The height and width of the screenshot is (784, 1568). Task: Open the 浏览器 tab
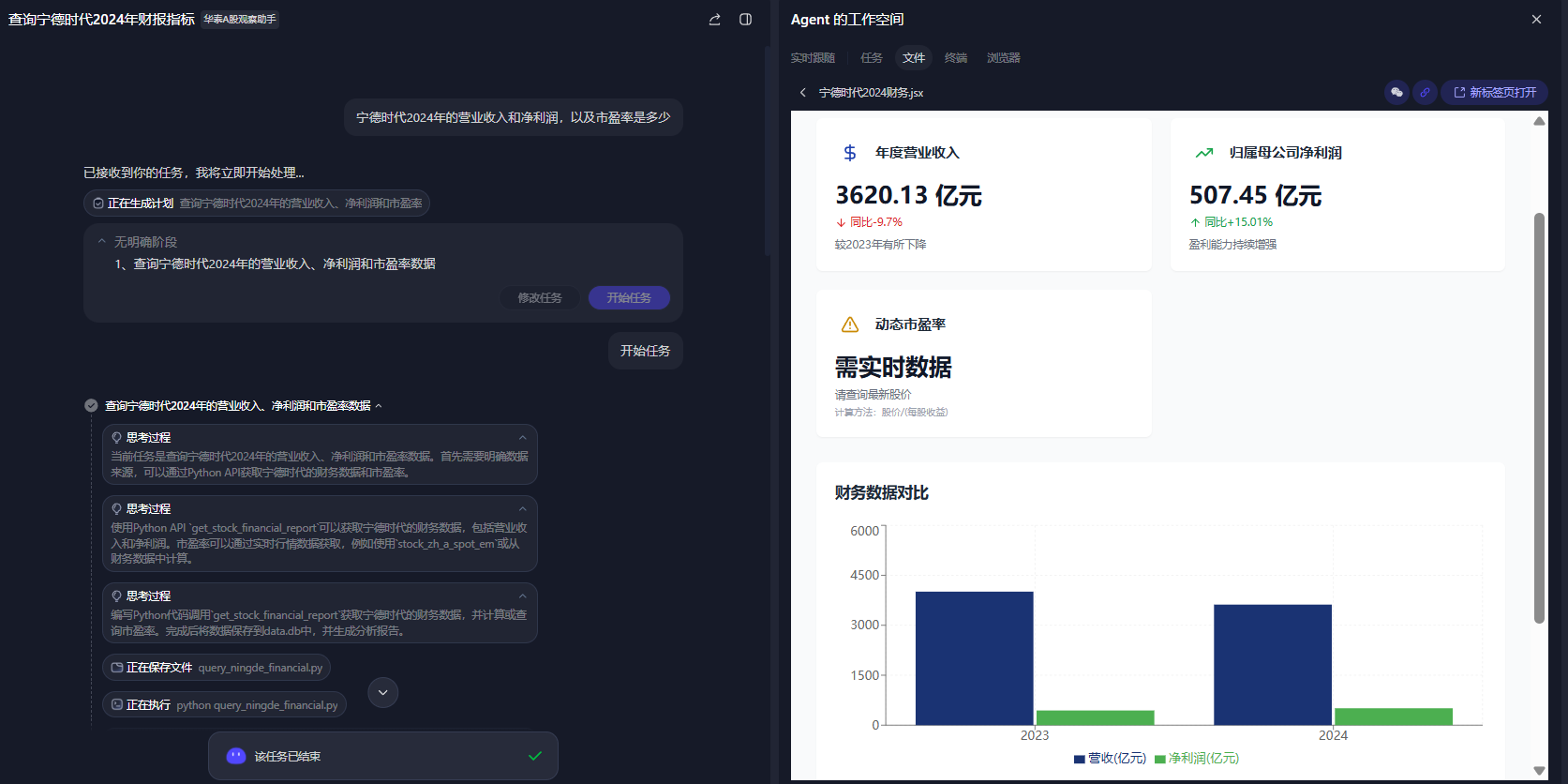(1004, 58)
